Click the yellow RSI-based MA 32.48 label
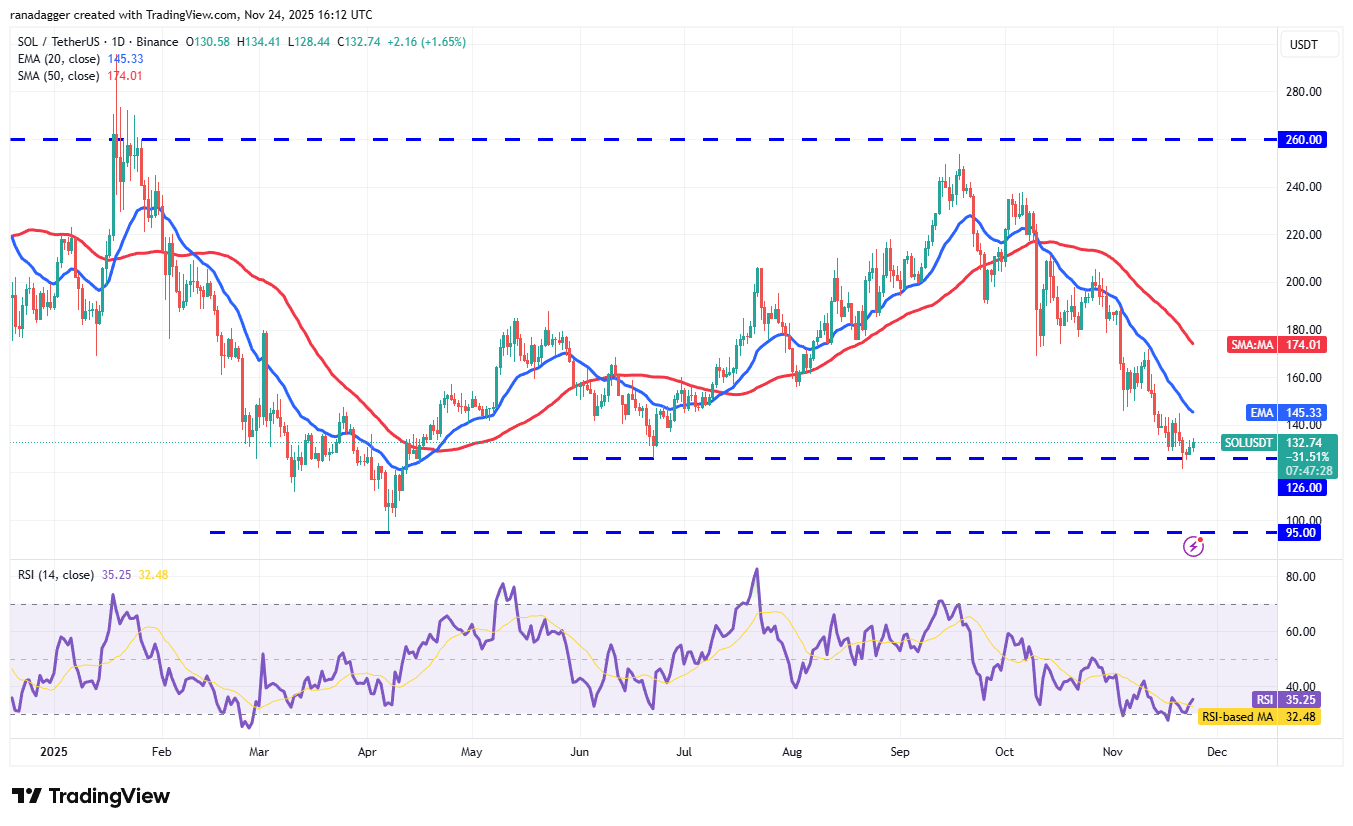 (1260, 717)
